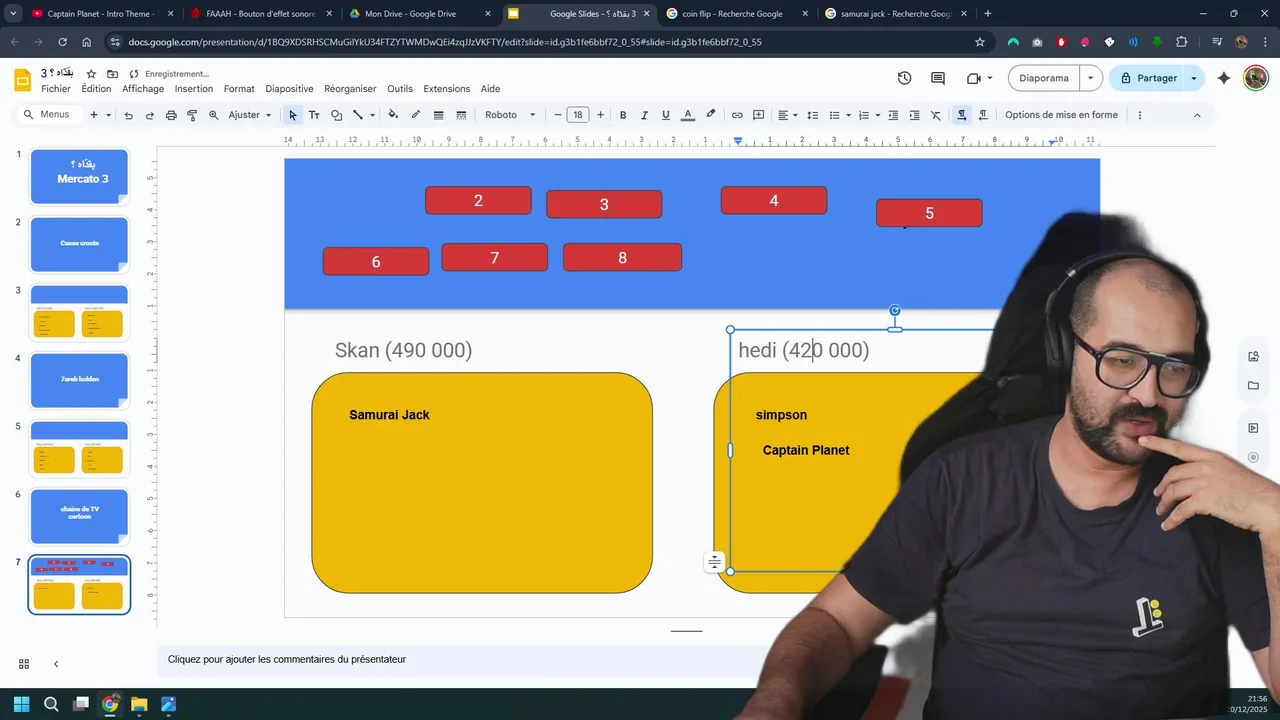Viewport: 1280px width, 720px height.
Task: Open the fill color bucket
Action: pos(393,115)
